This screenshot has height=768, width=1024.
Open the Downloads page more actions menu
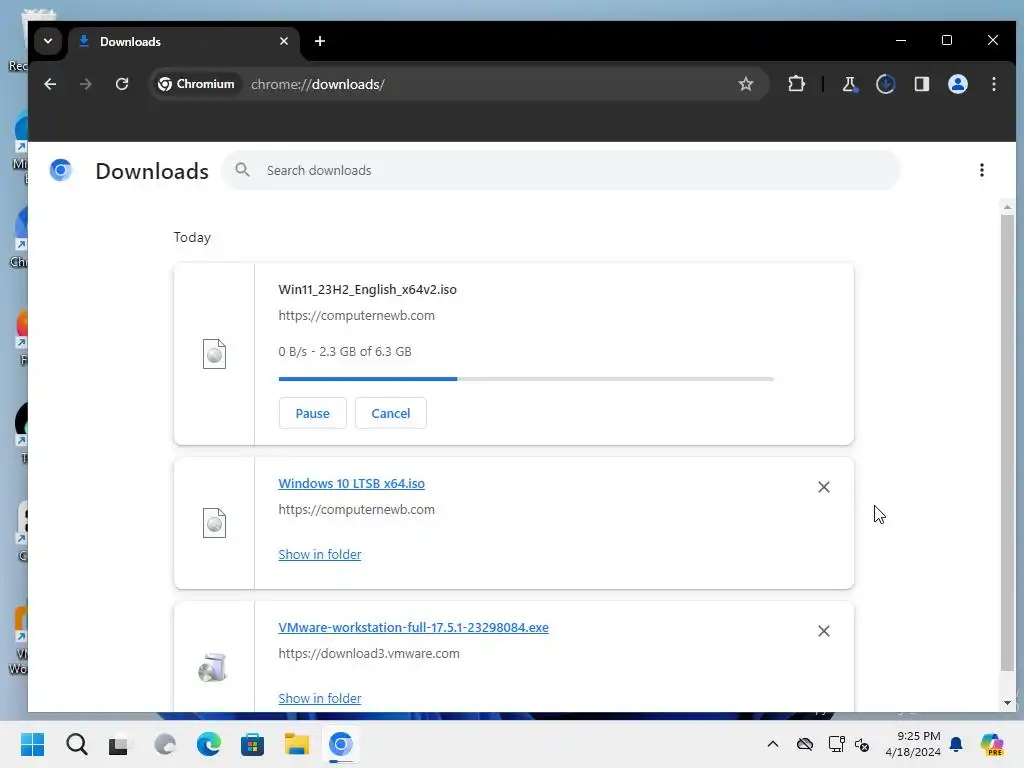(x=982, y=170)
